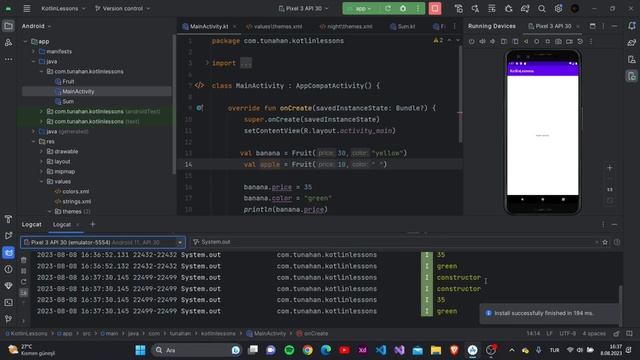This screenshot has height=360, width=640.
Task: Open the Logcat tool window icon
Action: pos(8,253)
